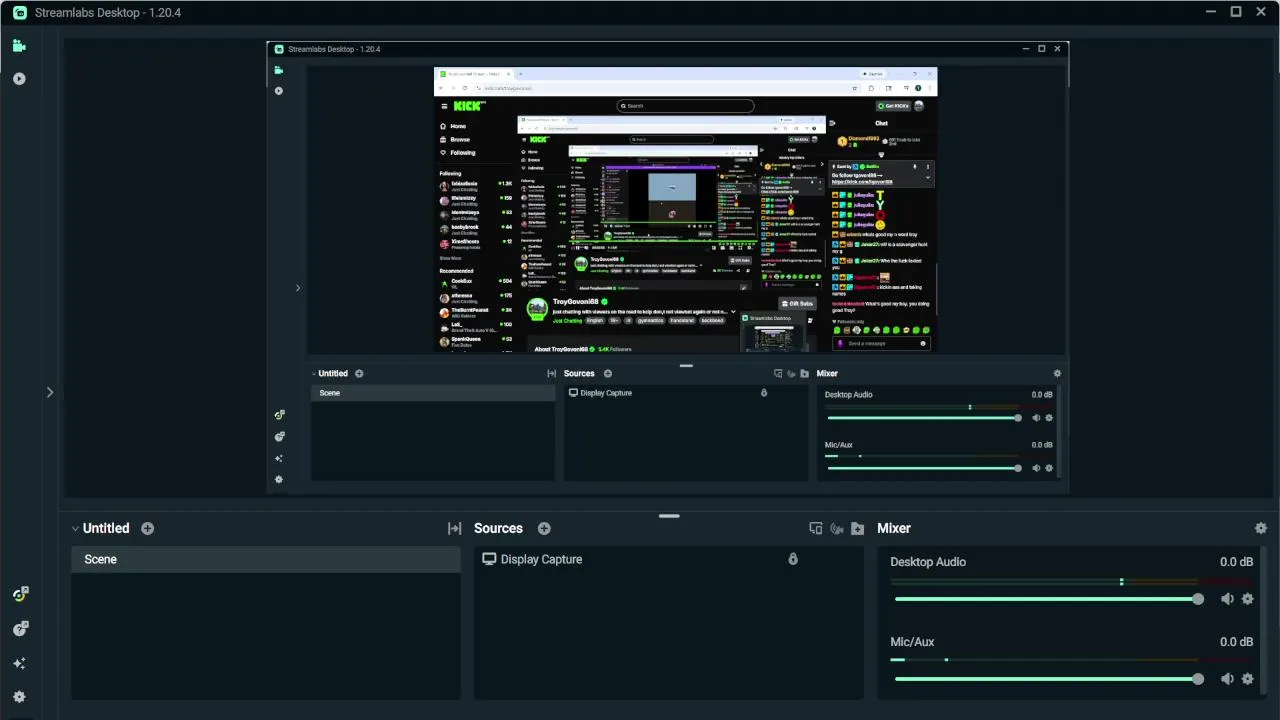This screenshot has height=720, width=1280.
Task: Open the dashboard icon above the main settings area
Action: tap(19, 594)
